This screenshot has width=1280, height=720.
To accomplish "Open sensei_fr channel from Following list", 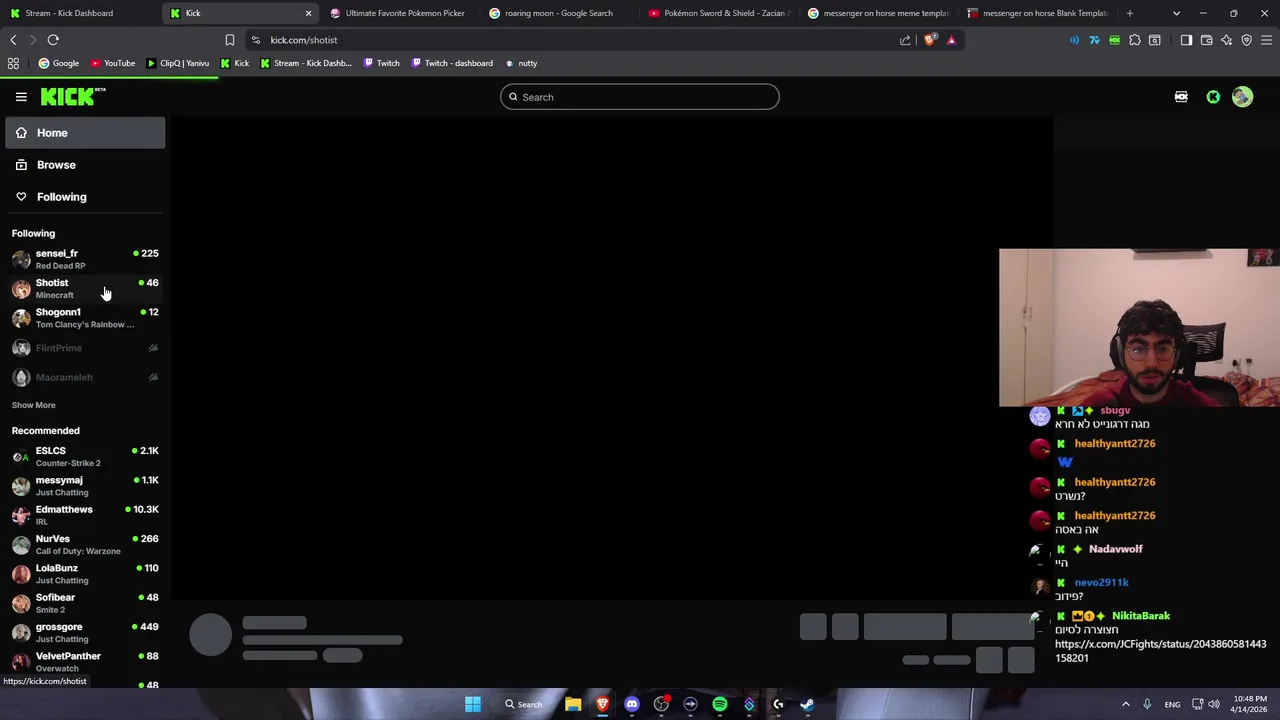I will tap(85, 259).
